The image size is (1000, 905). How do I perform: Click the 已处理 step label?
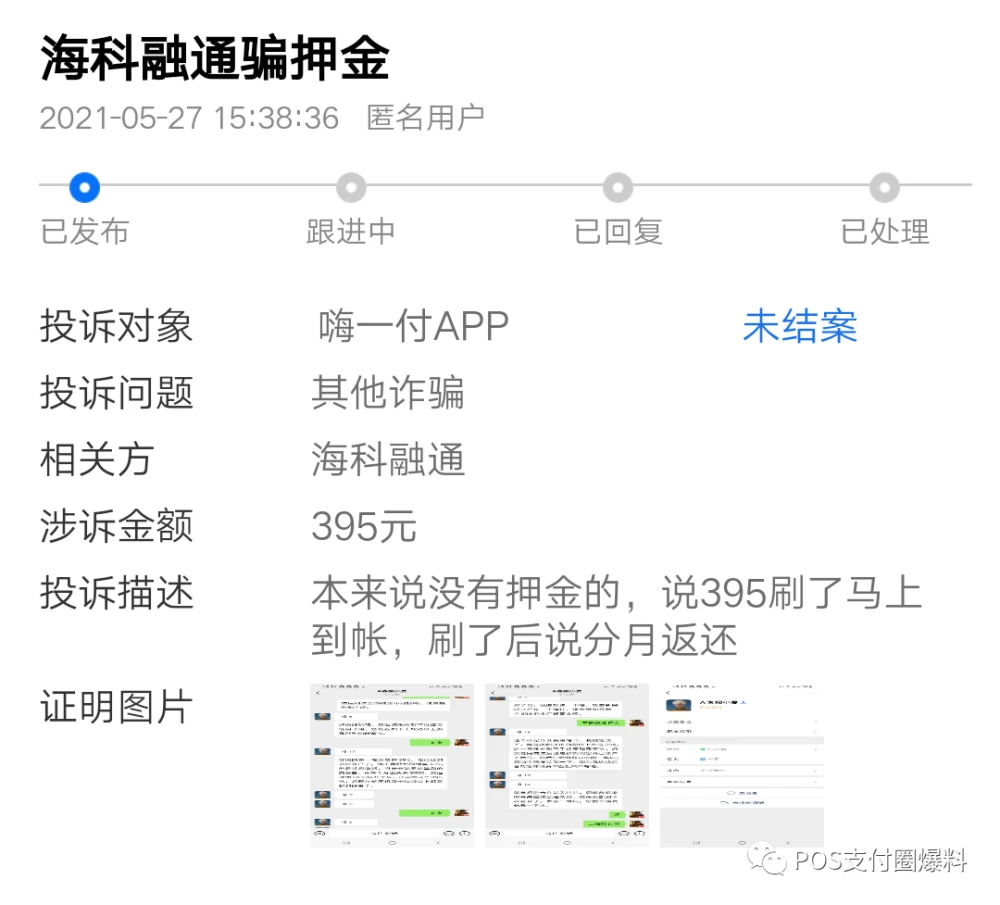pos(885,231)
